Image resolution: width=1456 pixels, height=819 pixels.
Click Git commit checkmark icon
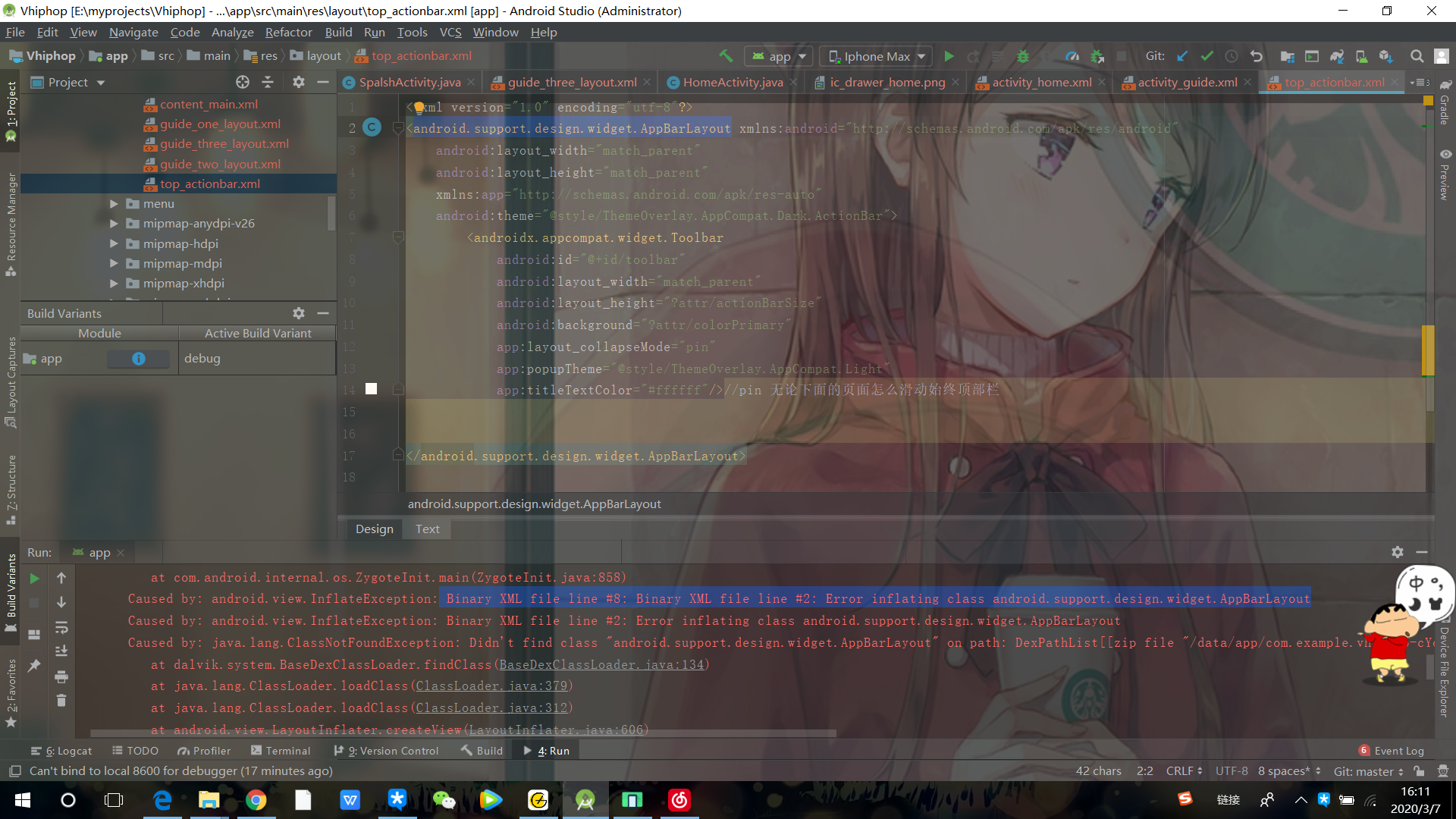[x=1207, y=56]
